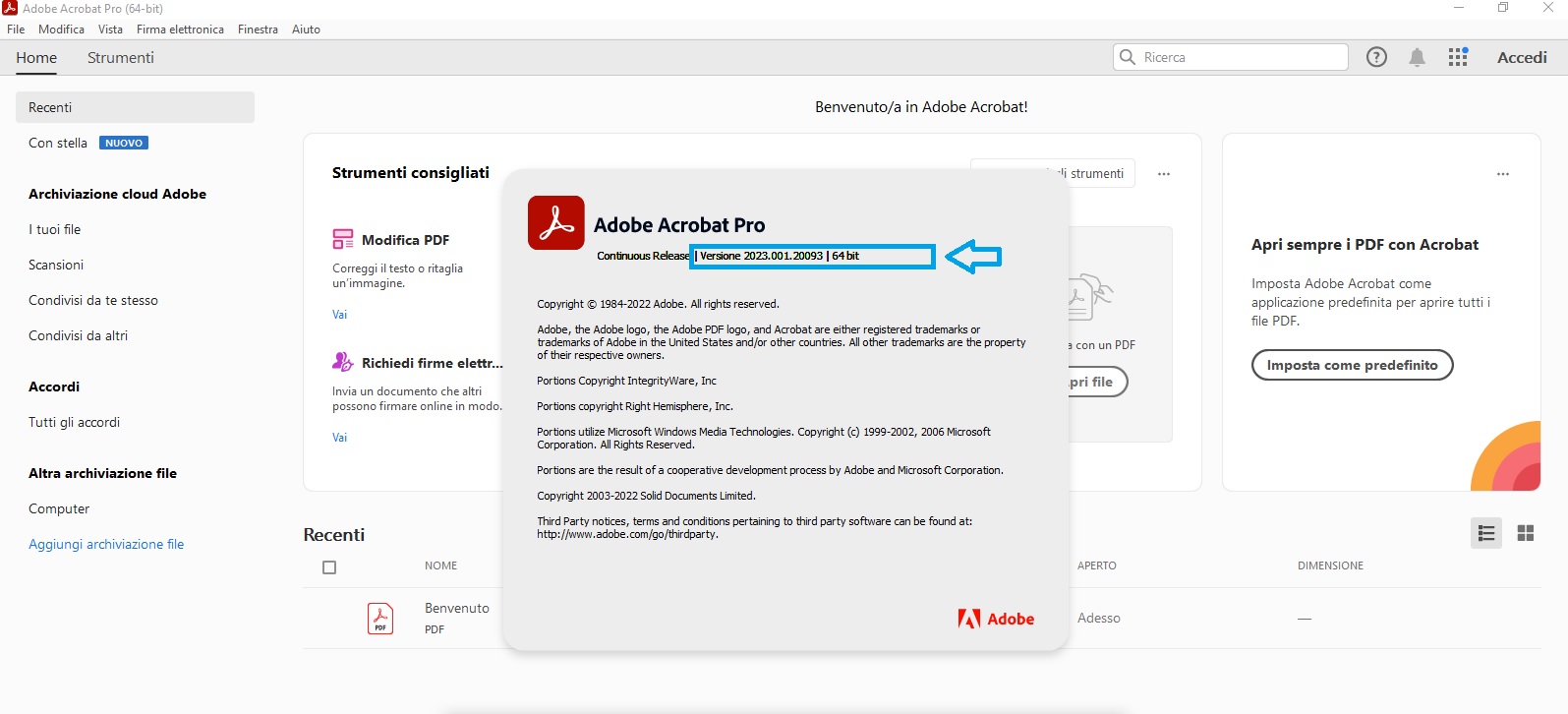Open the Aiuto menu
The width and height of the screenshot is (1568, 714).
pyautogui.click(x=306, y=30)
